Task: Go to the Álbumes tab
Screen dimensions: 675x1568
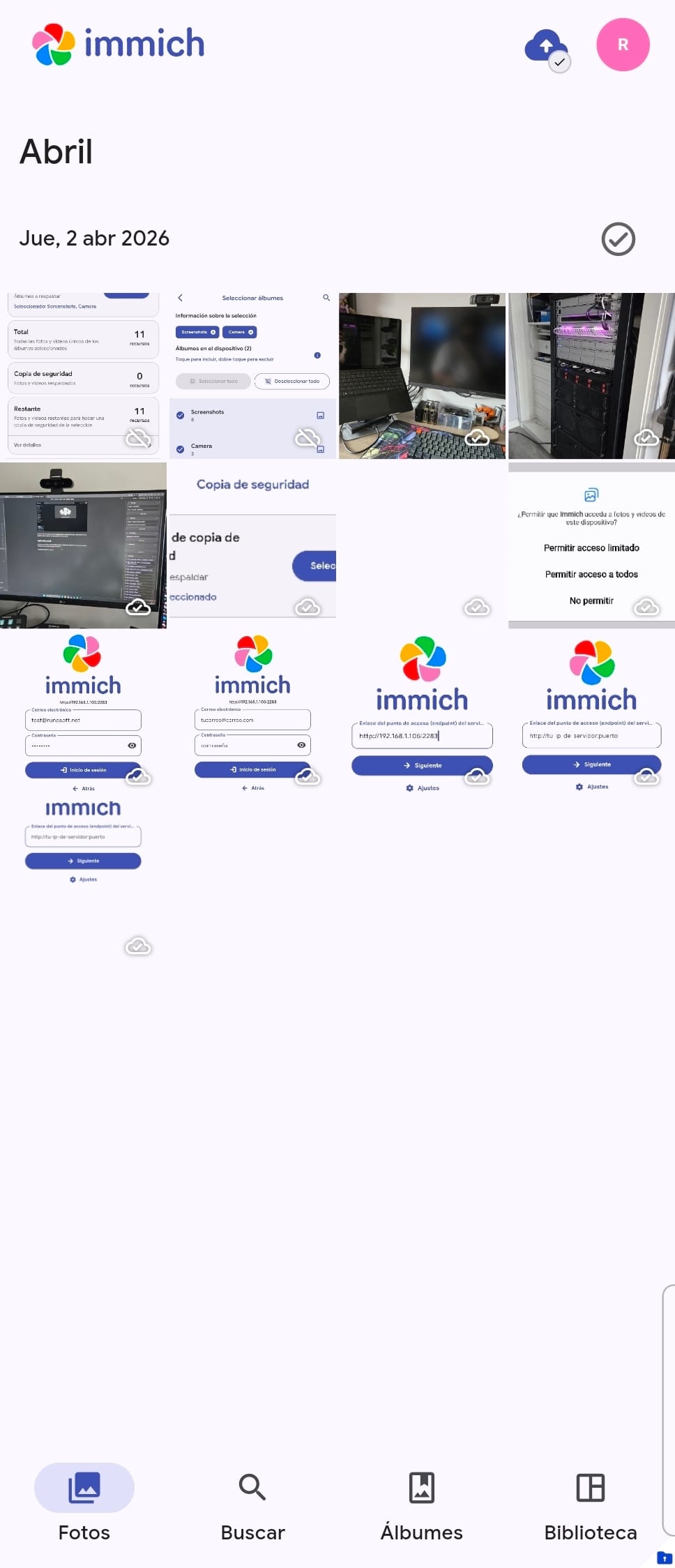Action: [421, 1504]
